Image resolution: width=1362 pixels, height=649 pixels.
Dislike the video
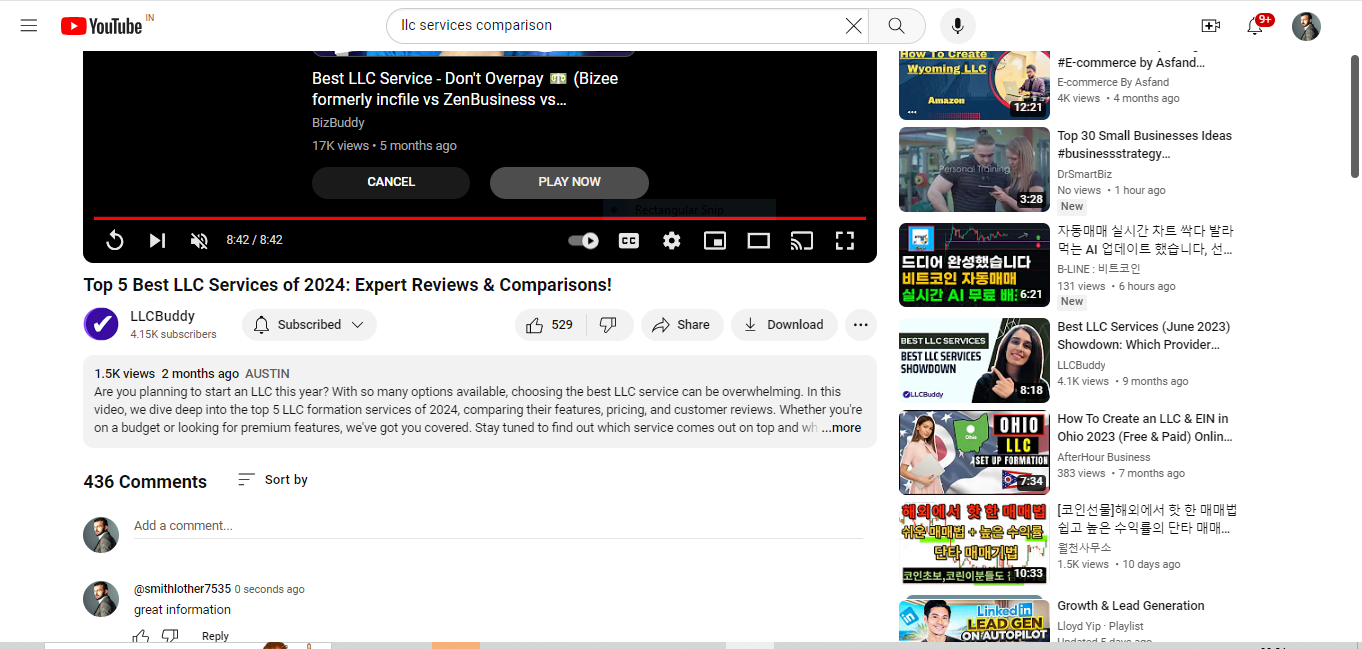pyautogui.click(x=608, y=325)
